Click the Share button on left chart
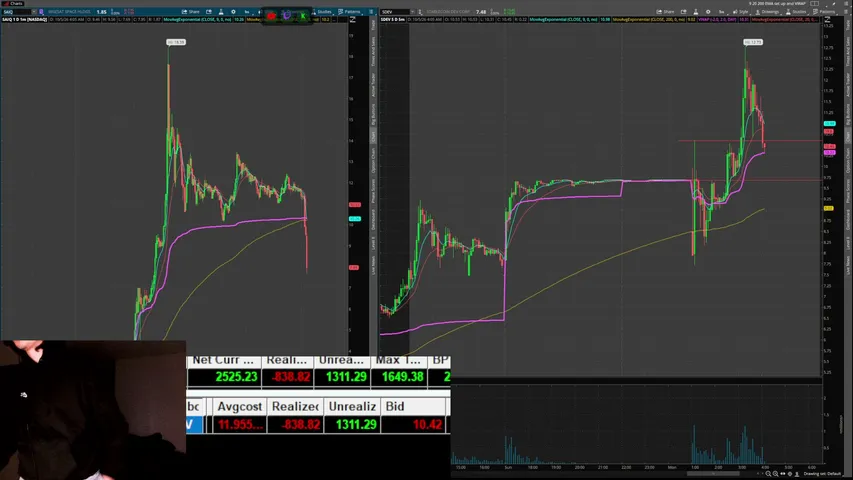853x480 pixels. point(191,11)
